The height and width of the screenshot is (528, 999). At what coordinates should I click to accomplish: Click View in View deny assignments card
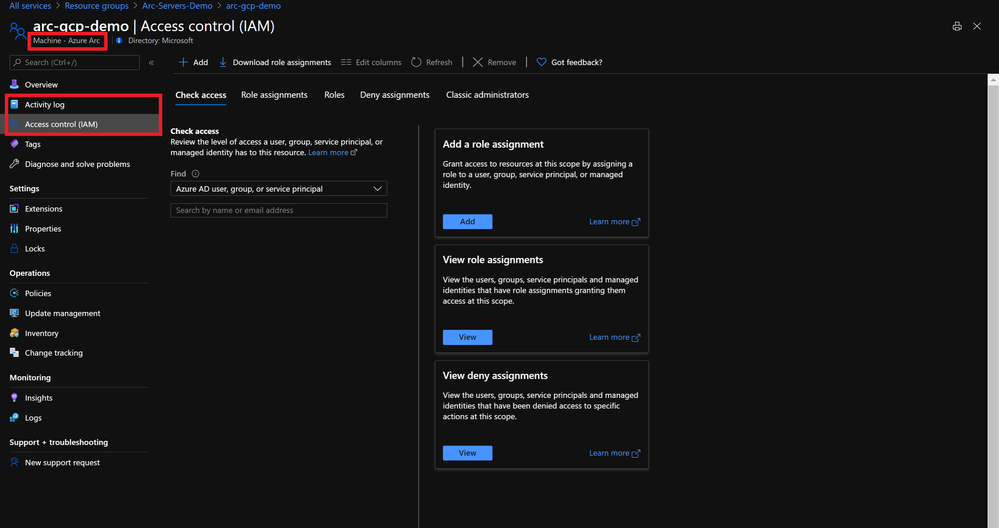[x=468, y=453]
